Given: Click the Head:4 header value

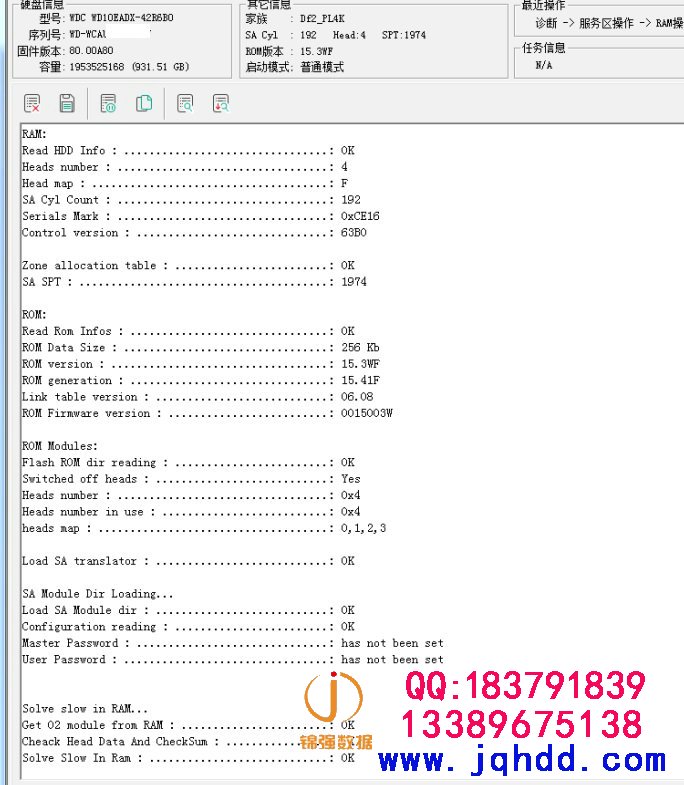Looking at the screenshot, I should pos(349,35).
